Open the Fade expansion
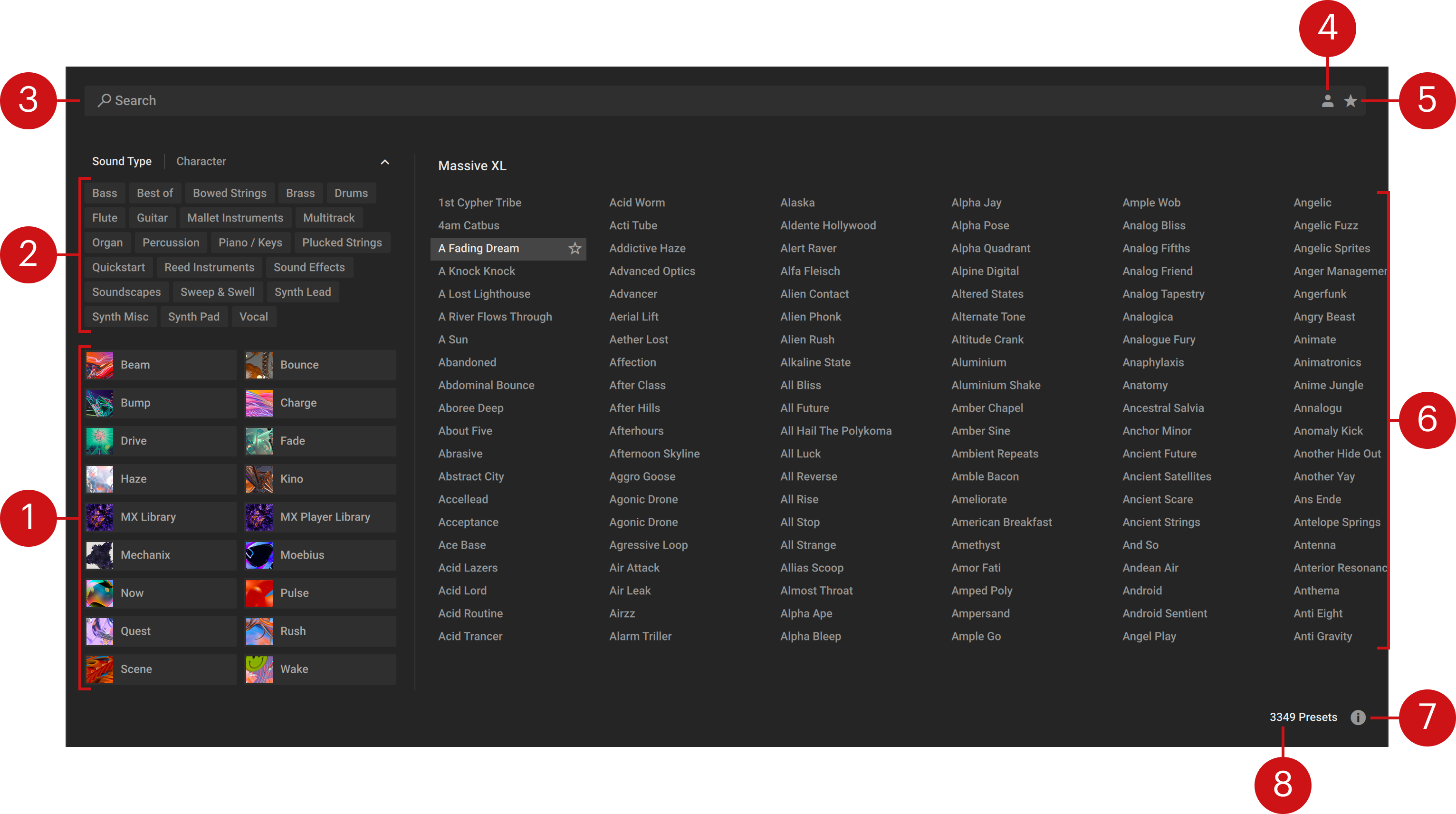 point(320,441)
